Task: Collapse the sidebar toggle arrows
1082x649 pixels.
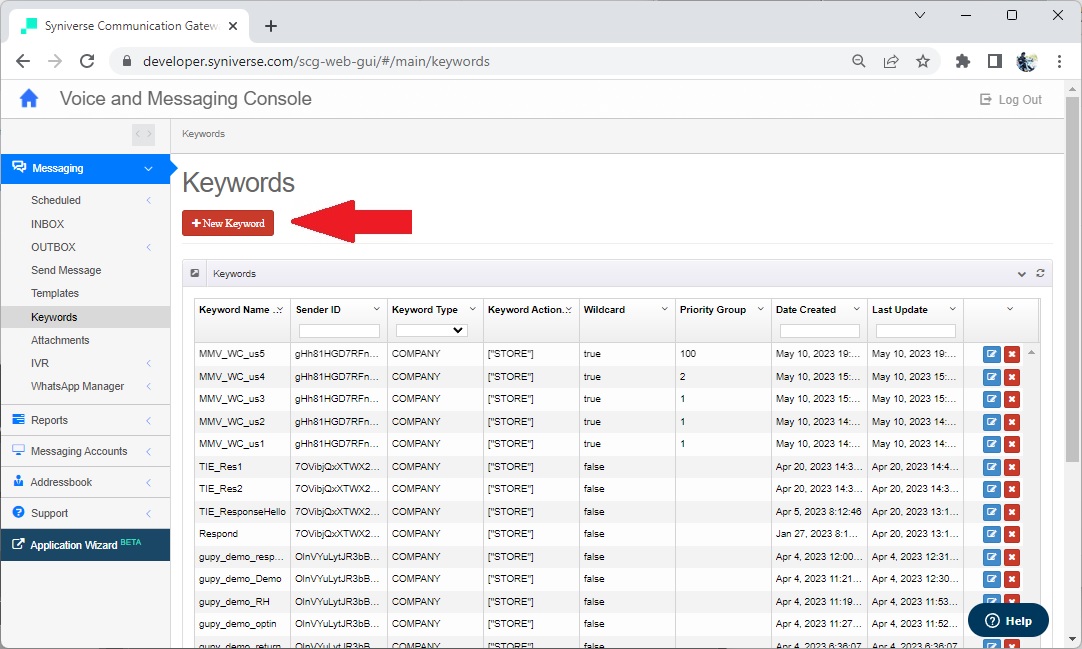Action: (144, 134)
